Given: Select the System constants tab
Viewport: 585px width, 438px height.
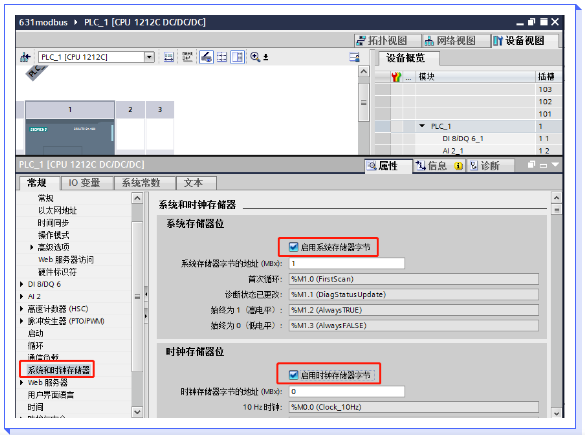Looking at the screenshot, I should pyautogui.click(x=141, y=183).
